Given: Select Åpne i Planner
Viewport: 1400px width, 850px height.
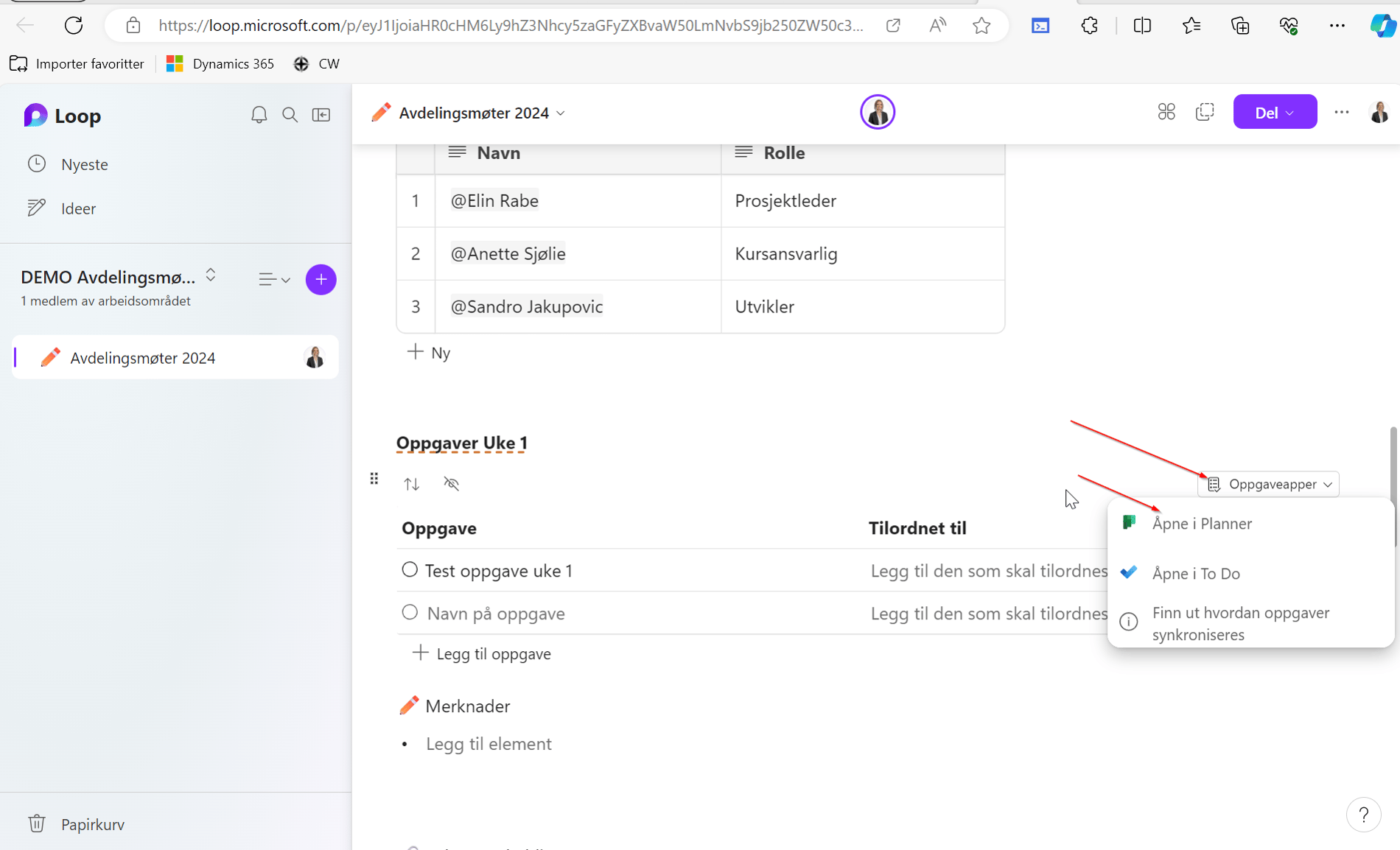Looking at the screenshot, I should pos(1202,523).
